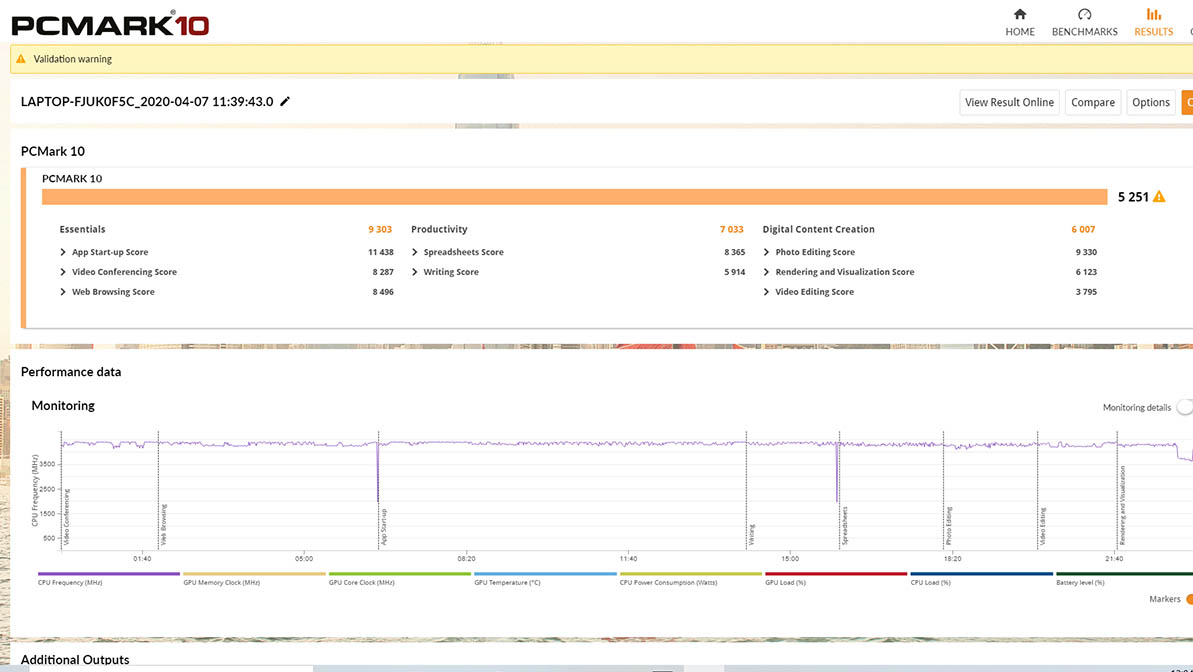
Task: Toggle the Markers switch
Action: tap(1189, 599)
